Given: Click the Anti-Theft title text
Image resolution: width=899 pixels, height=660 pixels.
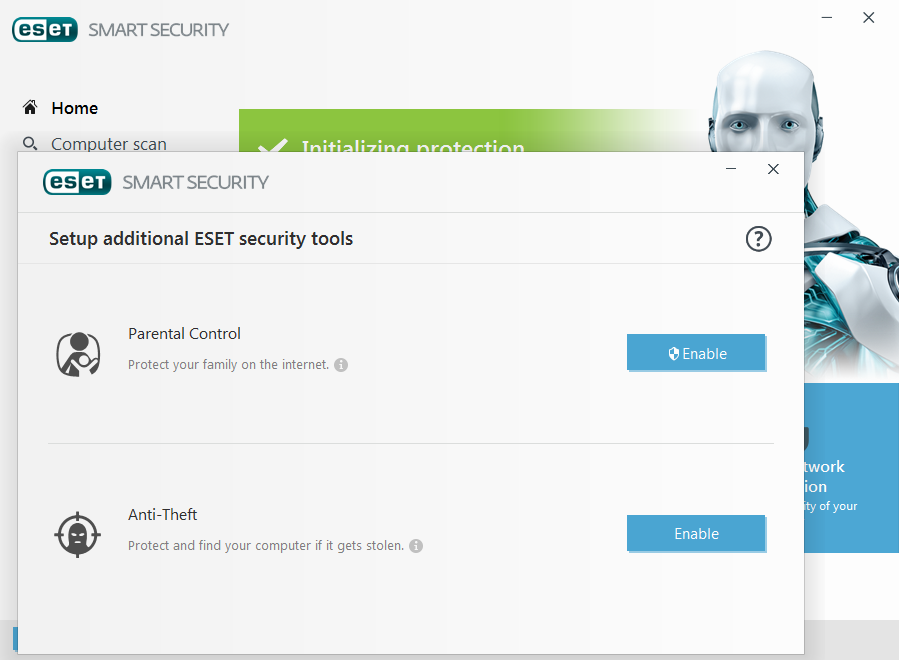Looking at the screenshot, I should (x=163, y=515).
